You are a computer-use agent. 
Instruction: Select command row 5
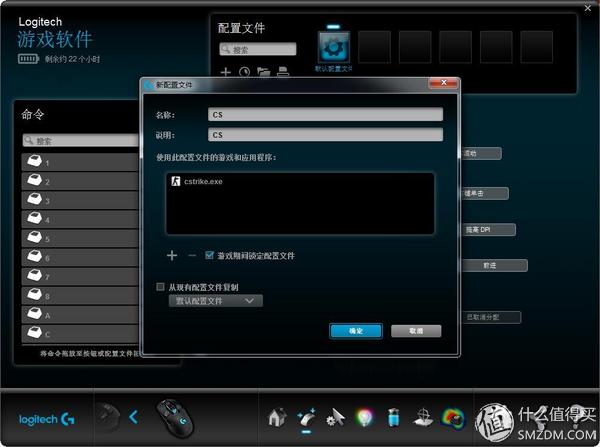[80, 238]
